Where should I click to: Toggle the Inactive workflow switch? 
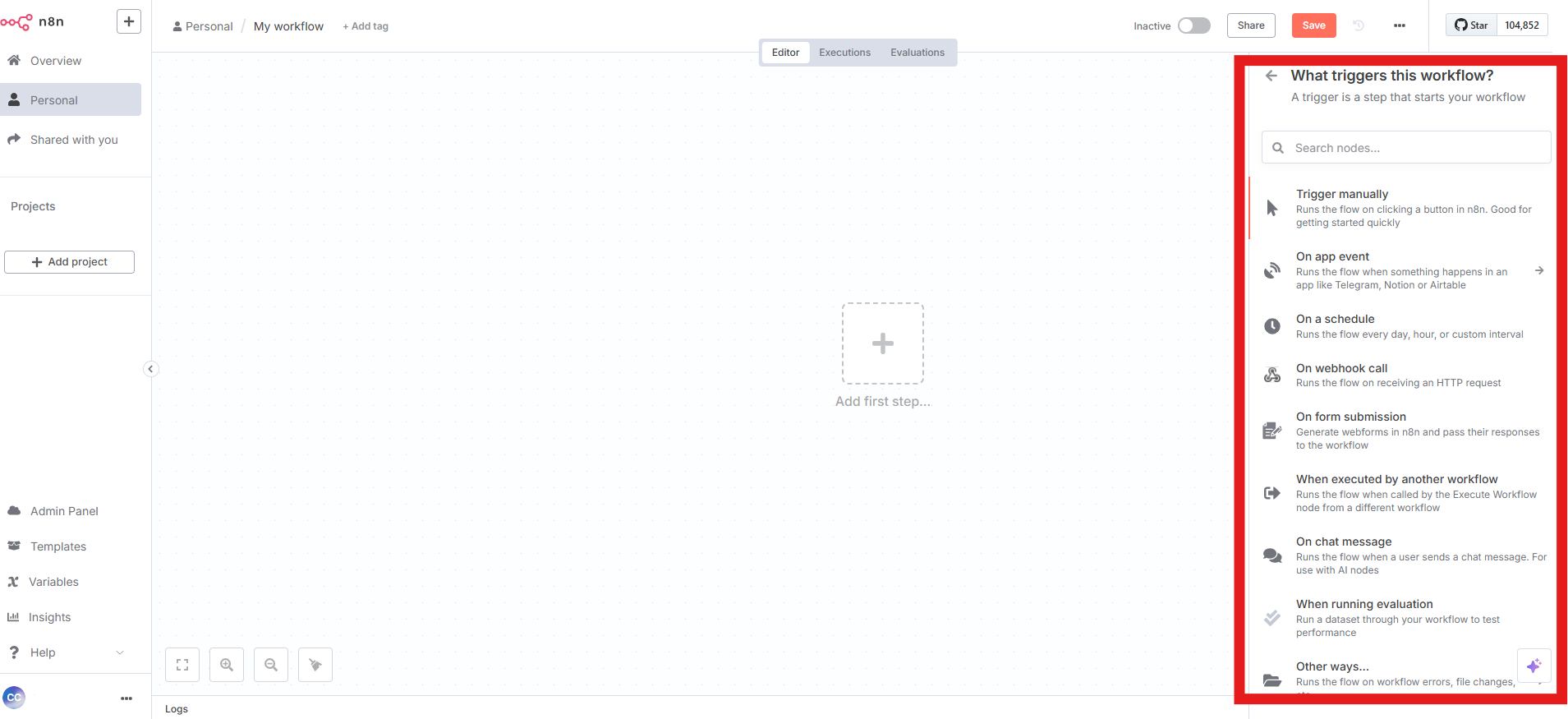(x=1193, y=25)
